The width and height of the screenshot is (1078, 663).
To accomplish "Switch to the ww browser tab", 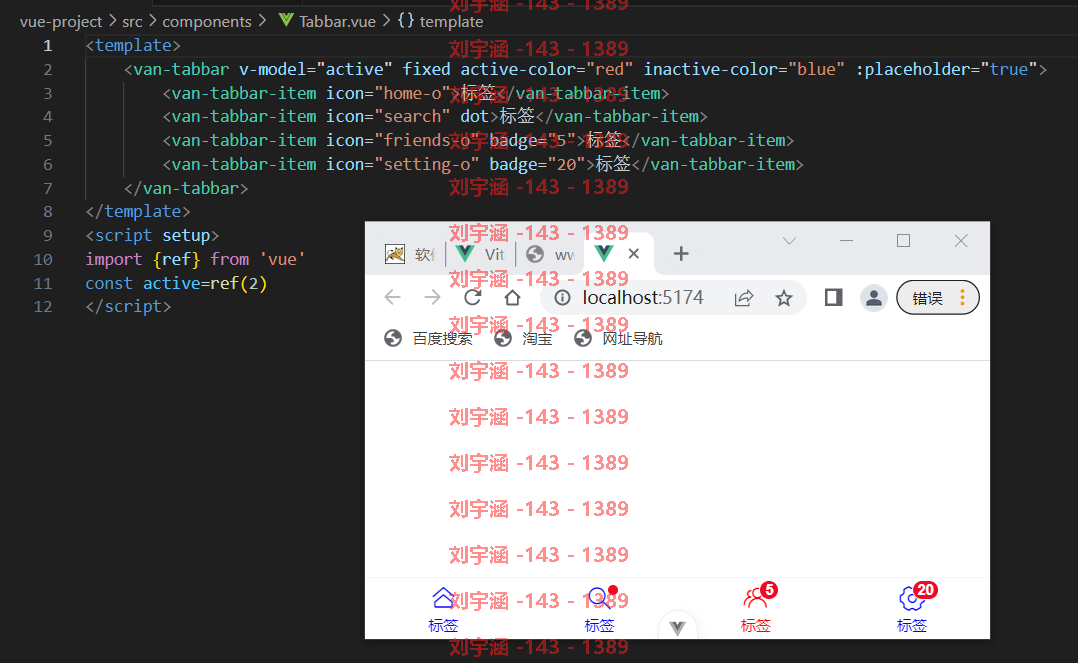I will click(550, 254).
